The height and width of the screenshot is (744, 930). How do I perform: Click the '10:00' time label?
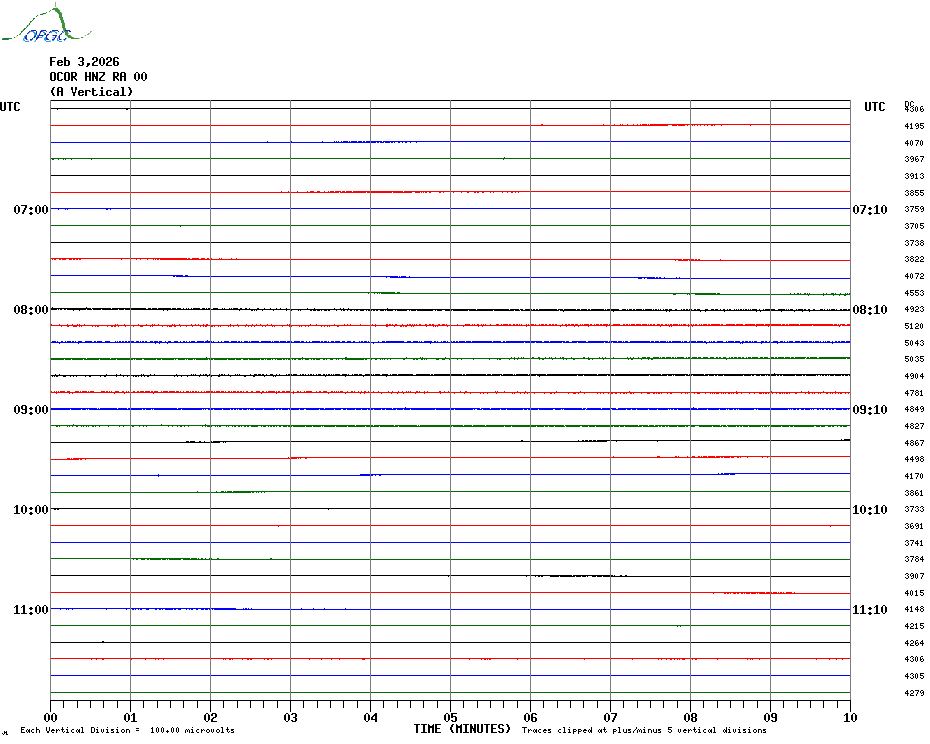click(31, 510)
